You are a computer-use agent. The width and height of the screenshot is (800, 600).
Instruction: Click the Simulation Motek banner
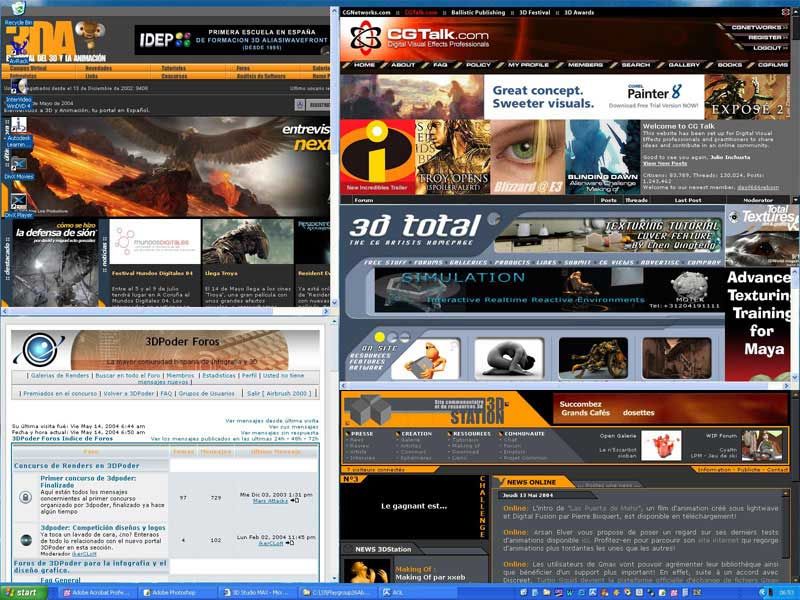pyautogui.click(x=549, y=290)
